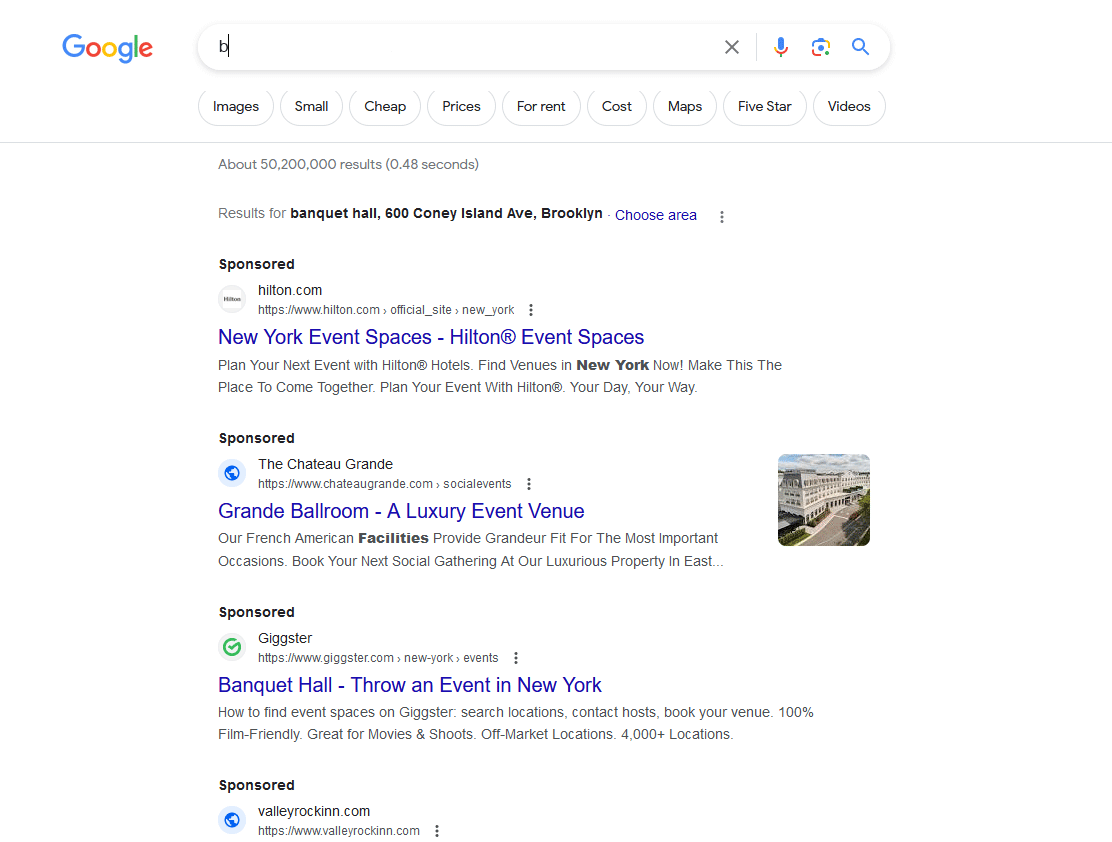
Task: Click The Chateau Grande site name
Action: [326, 464]
